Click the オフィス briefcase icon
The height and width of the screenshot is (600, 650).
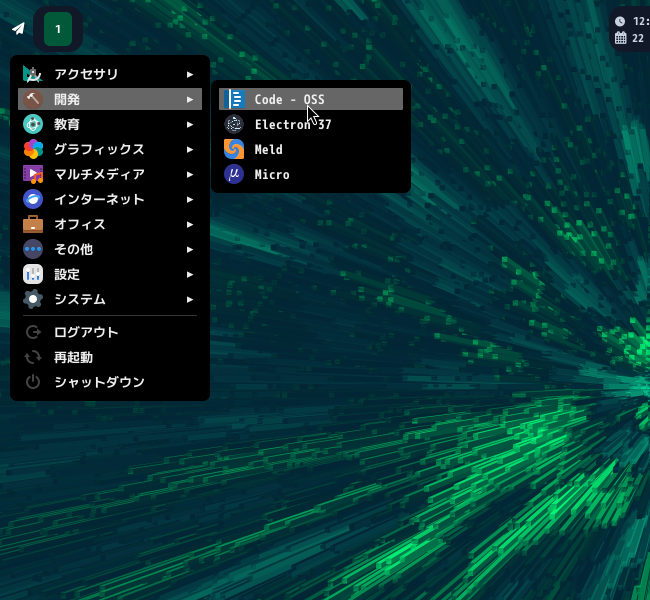[x=33, y=224]
